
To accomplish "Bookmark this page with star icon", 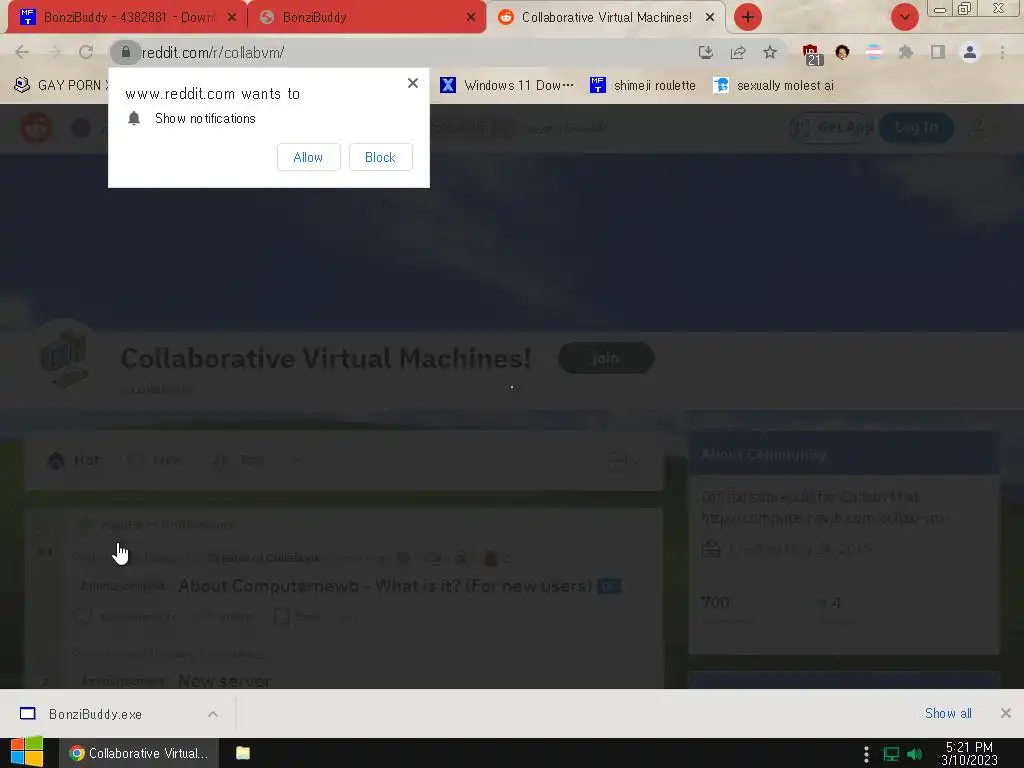I will pos(770,52).
